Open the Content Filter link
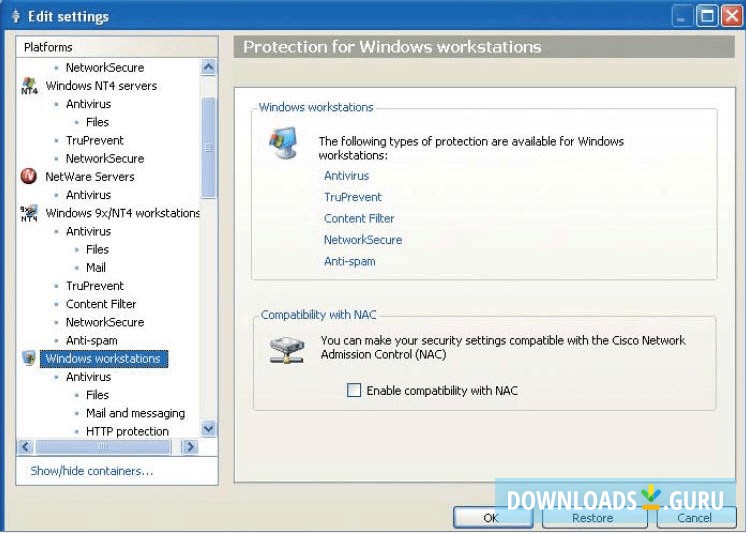This screenshot has height=533, width=746. [359, 218]
